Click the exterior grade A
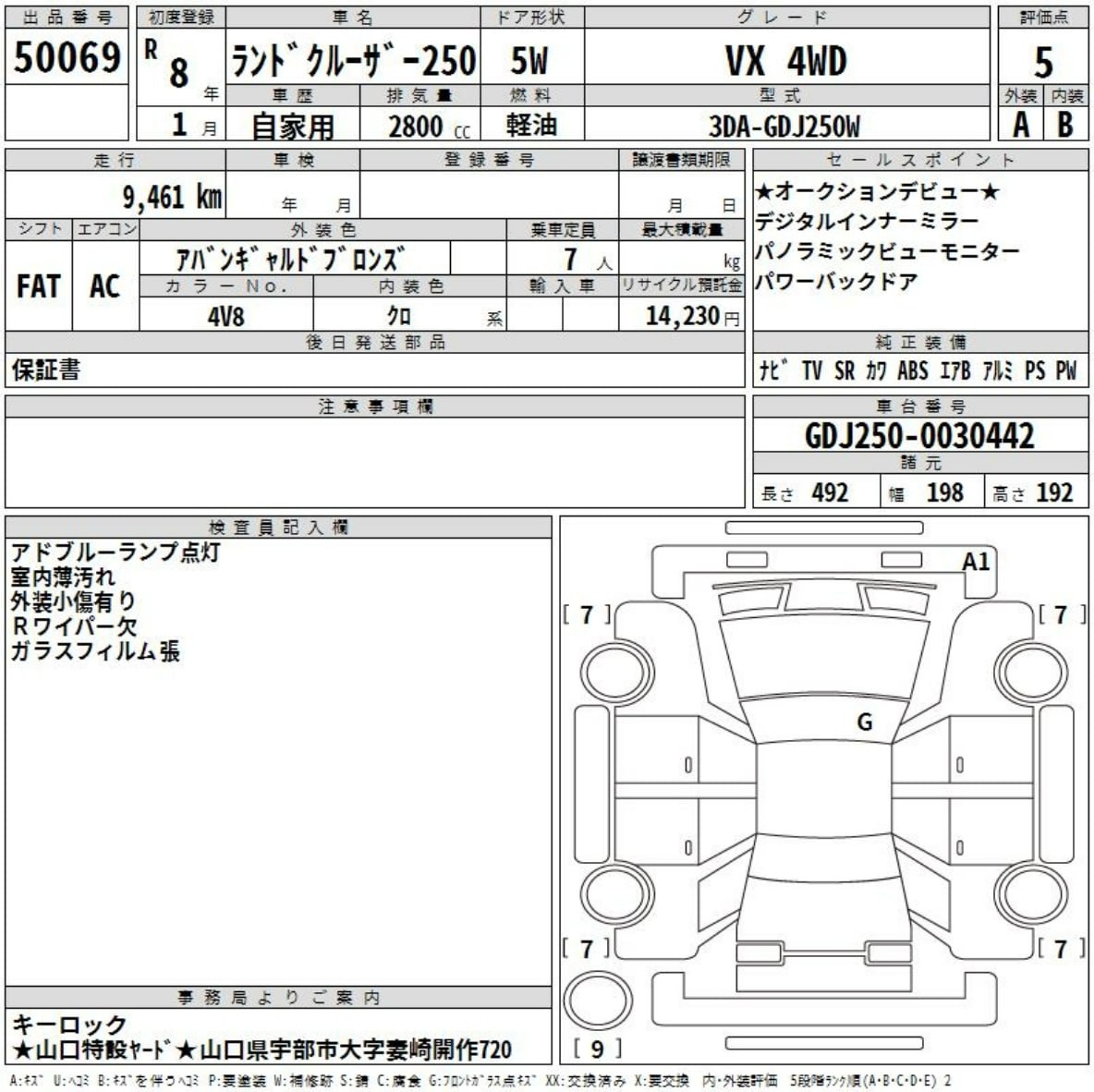Viewport: 1094px width, 1092px height. pos(1021,125)
